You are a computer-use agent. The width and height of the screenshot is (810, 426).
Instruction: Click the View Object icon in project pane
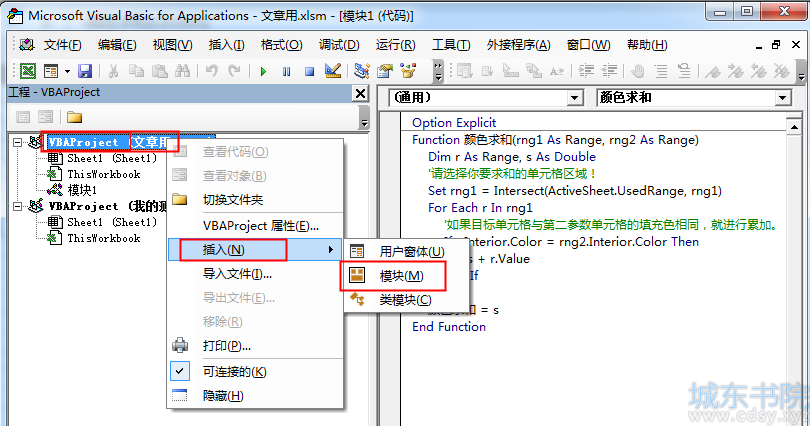(x=45, y=117)
